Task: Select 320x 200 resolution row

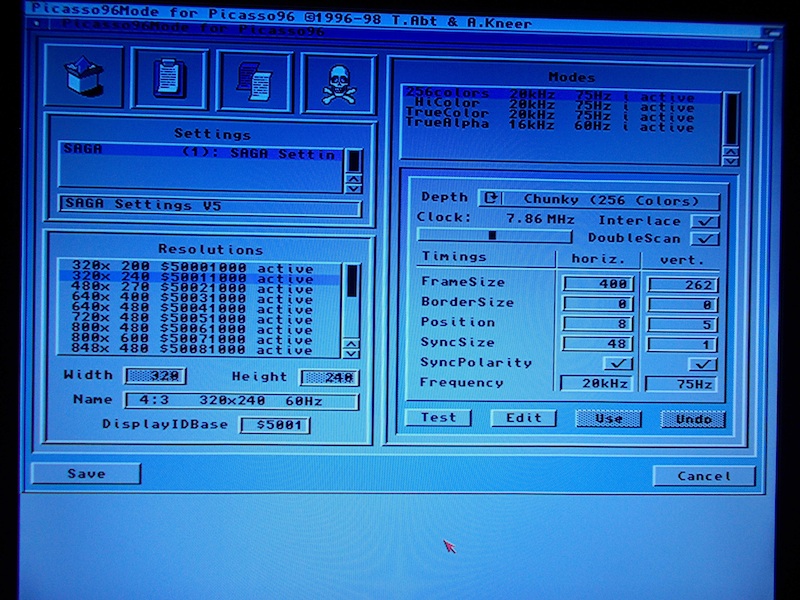Action: [x=199, y=267]
